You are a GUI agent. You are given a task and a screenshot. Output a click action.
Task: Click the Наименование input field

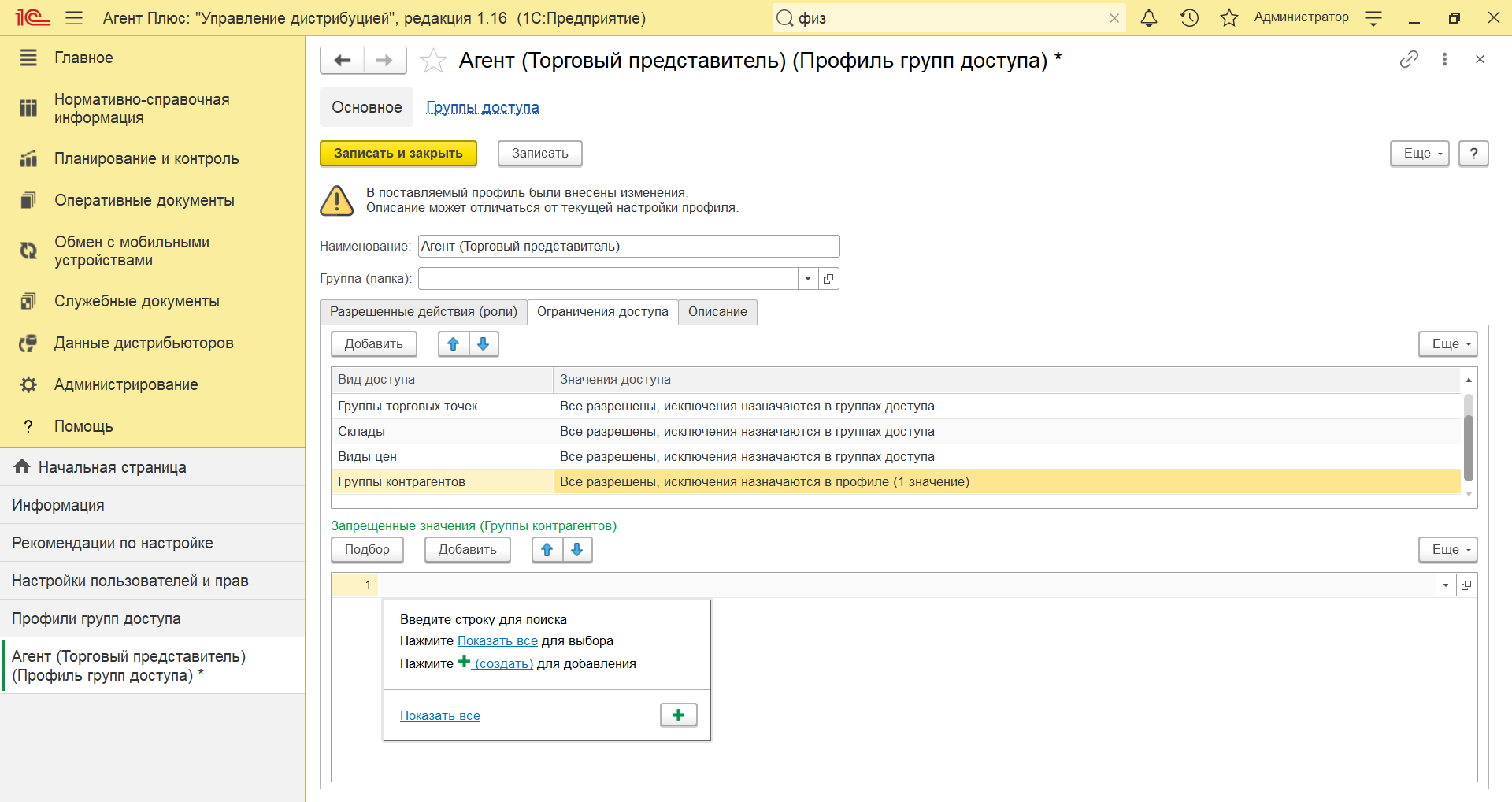tap(629, 247)
